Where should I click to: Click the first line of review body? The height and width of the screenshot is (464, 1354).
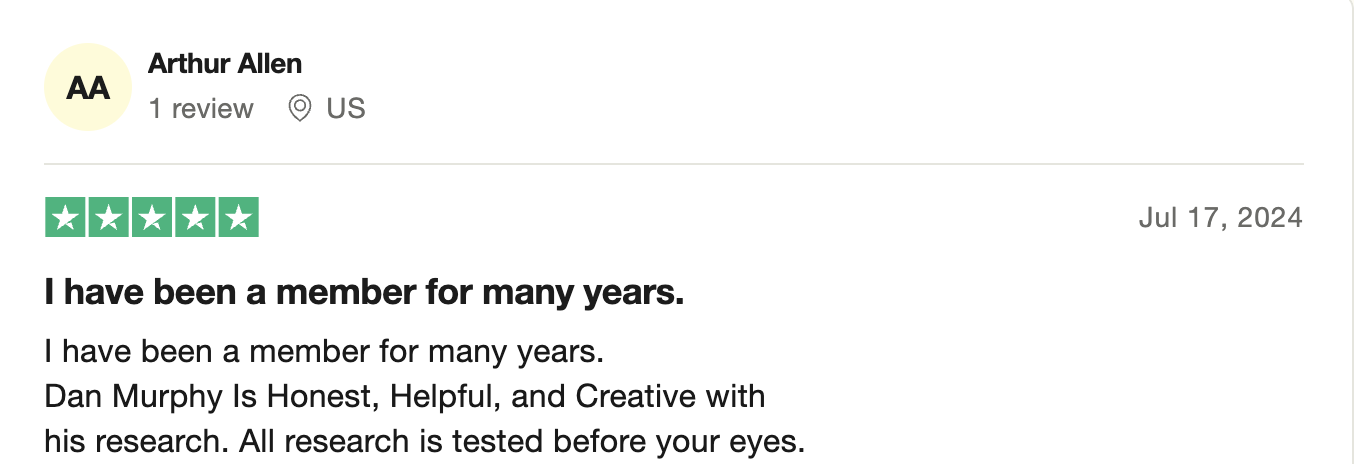[325, 352]
